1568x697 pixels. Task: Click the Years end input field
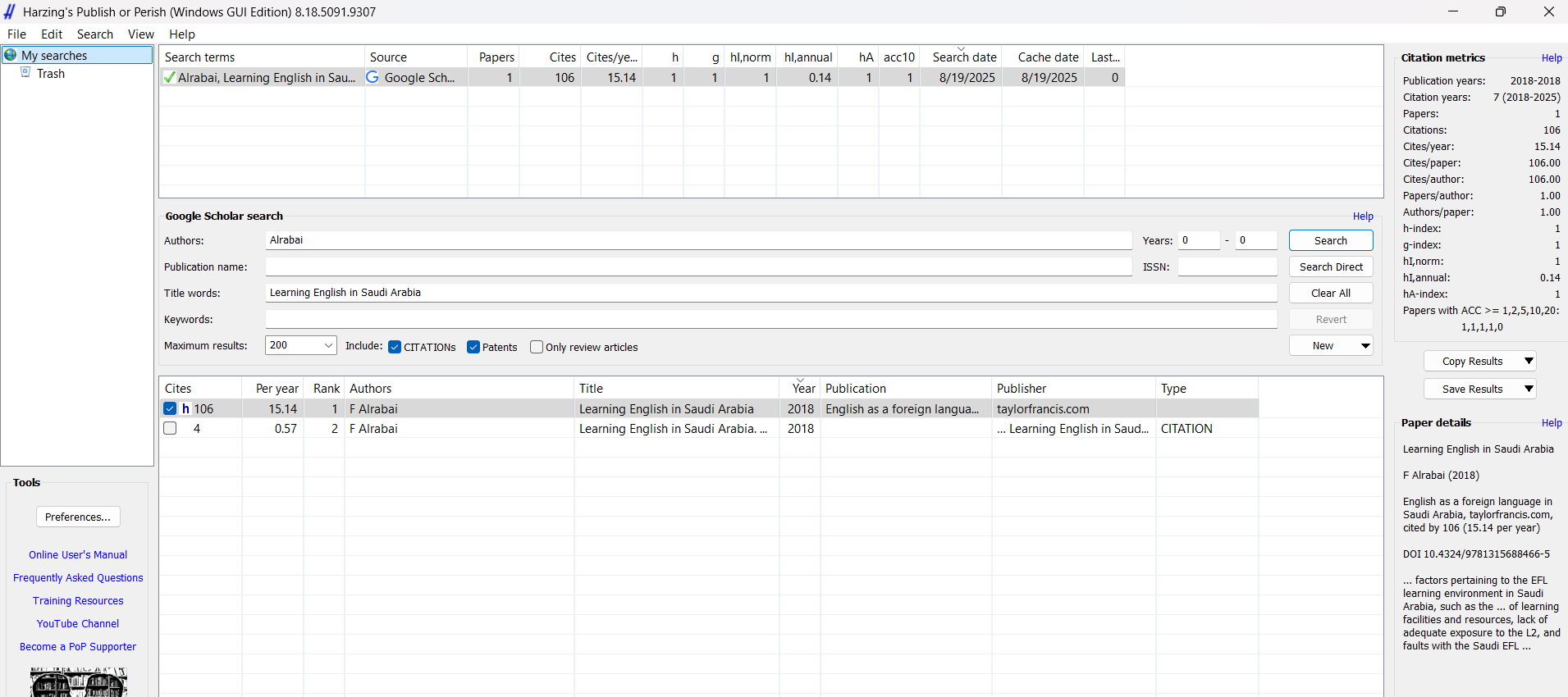pyautogui.click(x=1256, y=240)
